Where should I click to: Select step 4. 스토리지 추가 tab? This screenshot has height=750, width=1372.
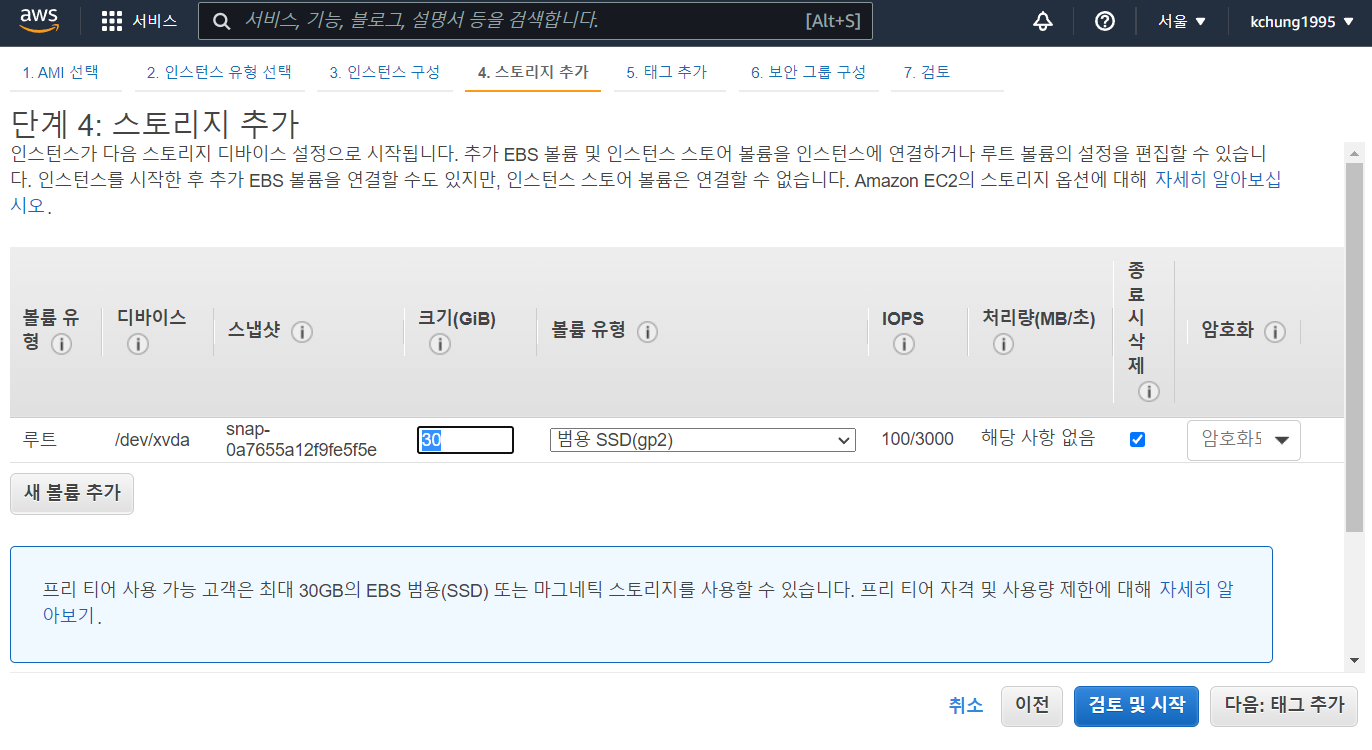coord(533,72)
